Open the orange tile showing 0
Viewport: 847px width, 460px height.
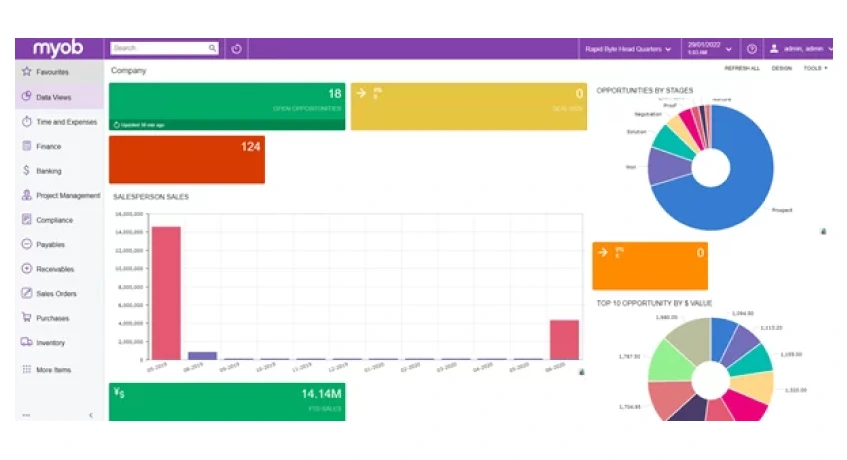(x=650, y=266)
